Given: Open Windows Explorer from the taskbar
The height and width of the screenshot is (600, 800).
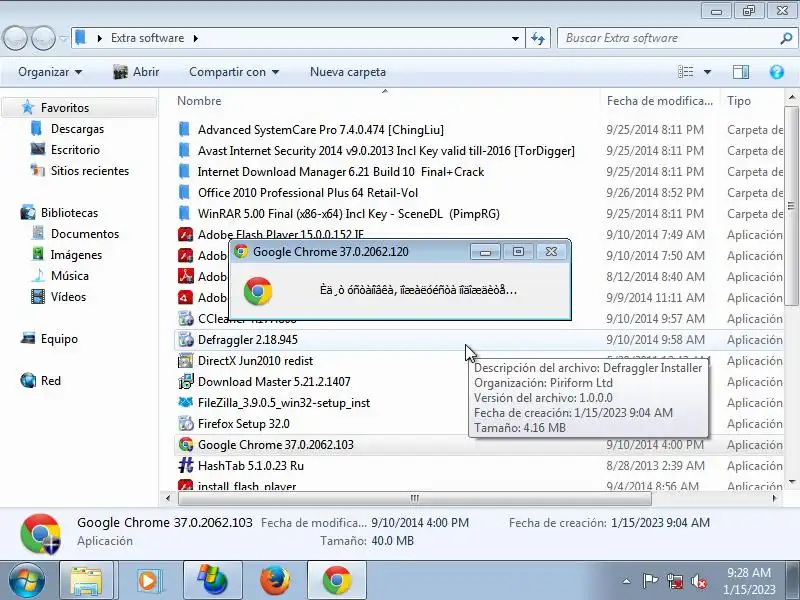Looking at the screenshot, I should 86,580.
